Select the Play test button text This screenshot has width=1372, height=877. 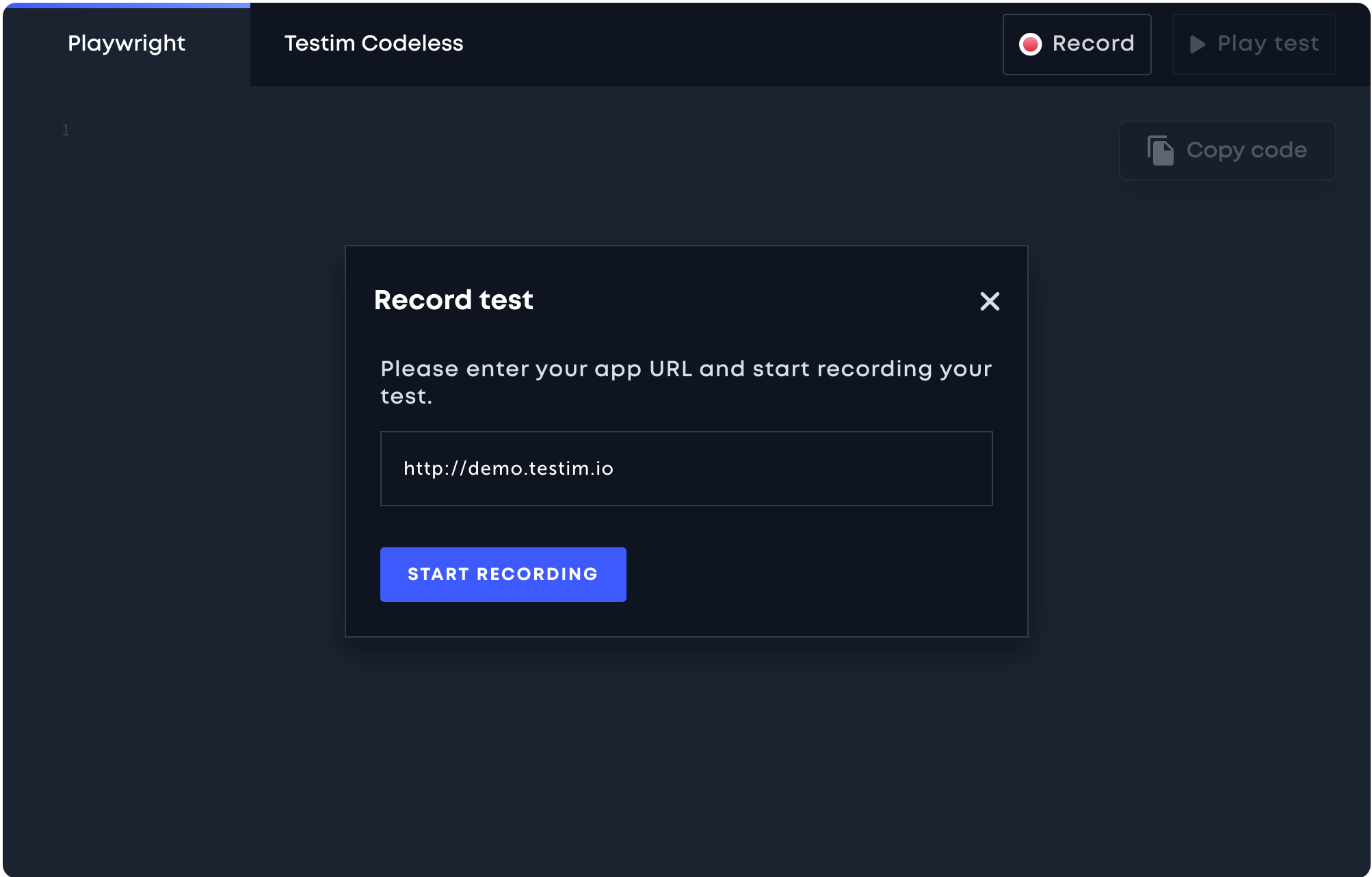pos(1268,44)
